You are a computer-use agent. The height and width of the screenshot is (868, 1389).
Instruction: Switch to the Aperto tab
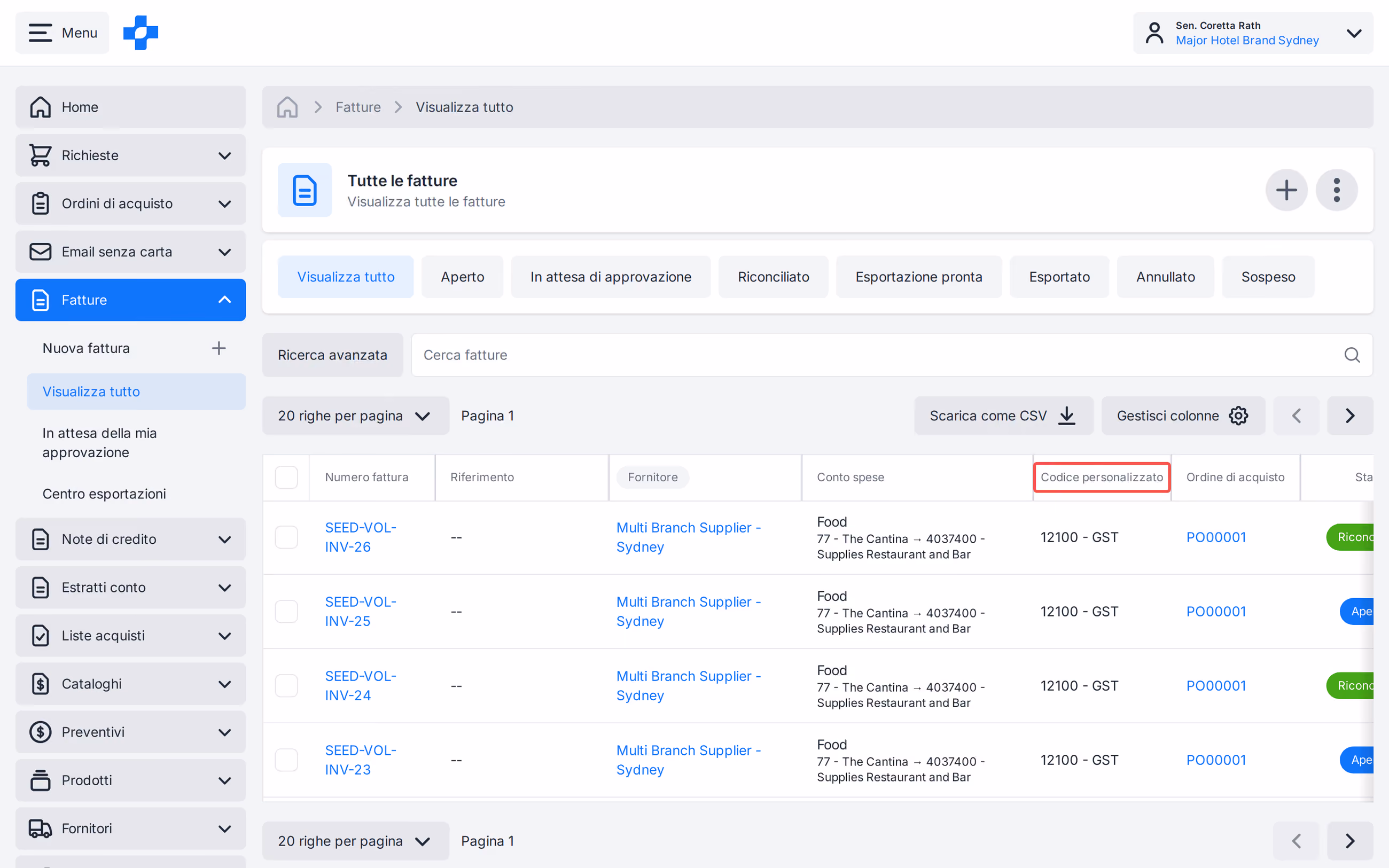pos(462,277)
